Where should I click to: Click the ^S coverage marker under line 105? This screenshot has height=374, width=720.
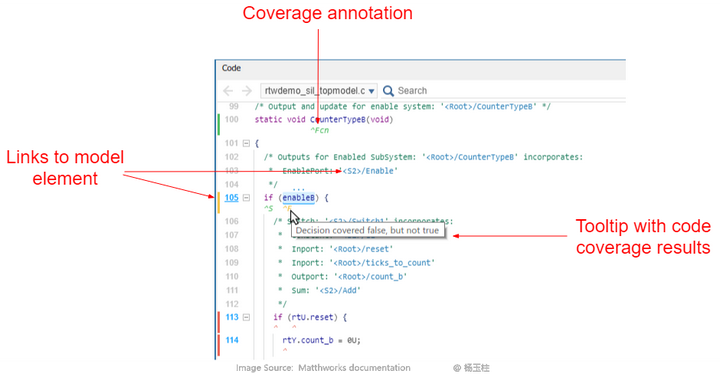pyautogui.click(x=268, y=209)
